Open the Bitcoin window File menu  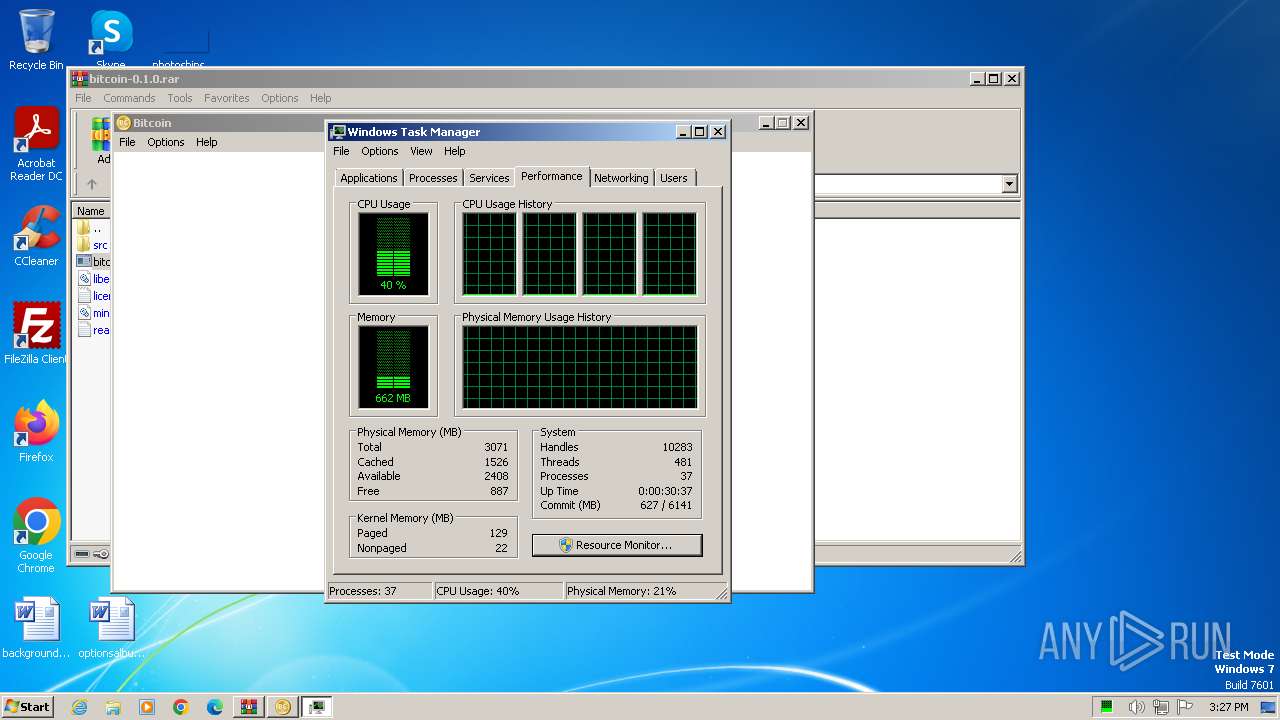127,142
